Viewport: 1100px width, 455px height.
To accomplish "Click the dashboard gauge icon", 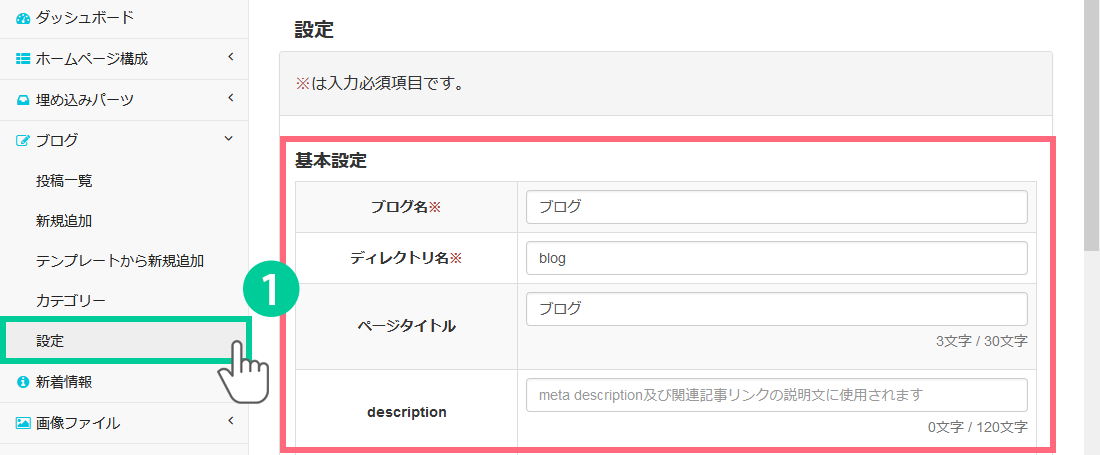I will [23, 18].
